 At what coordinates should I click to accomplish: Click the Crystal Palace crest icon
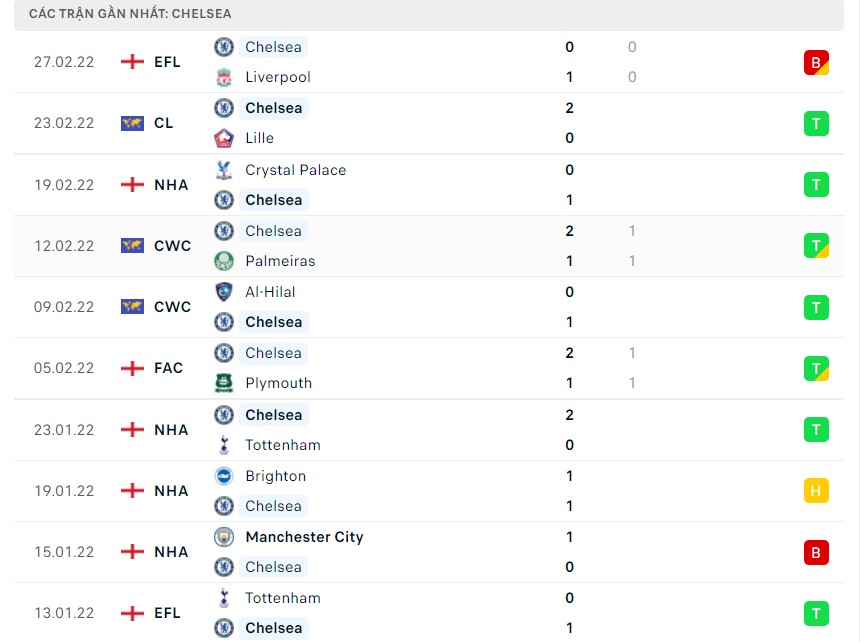point(224,170)
